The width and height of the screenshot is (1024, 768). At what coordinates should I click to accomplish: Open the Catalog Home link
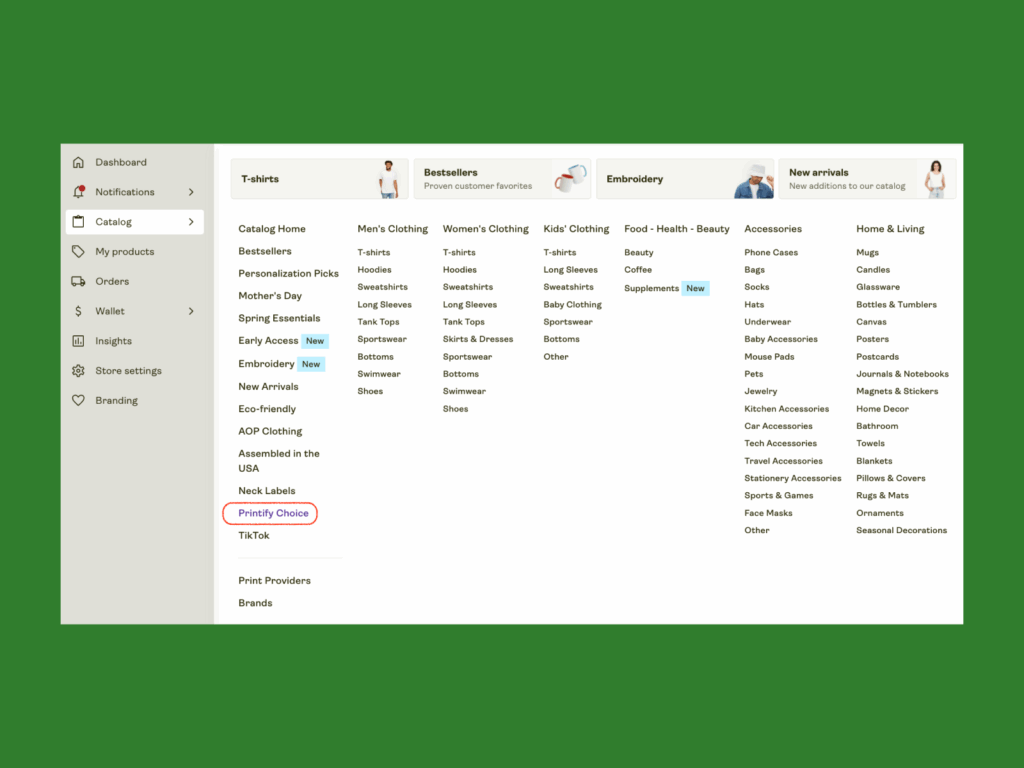pyautogui.click(x=272, y=229)
